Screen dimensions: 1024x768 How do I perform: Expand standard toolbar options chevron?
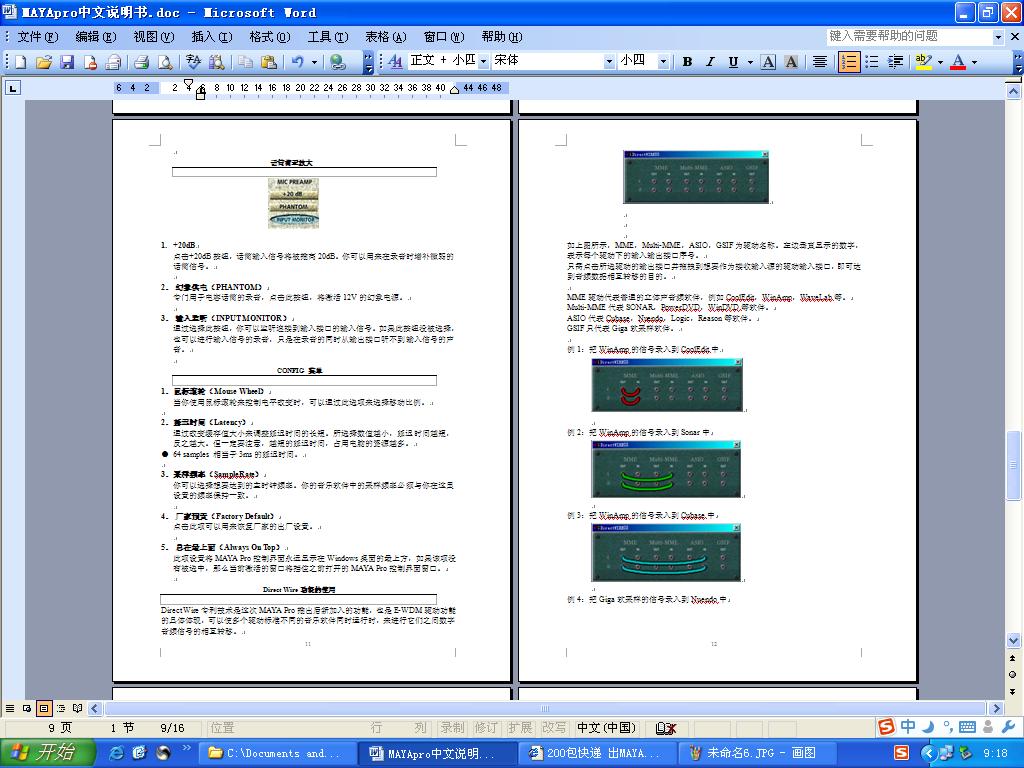pyautogui.click(x=368, y=62)
